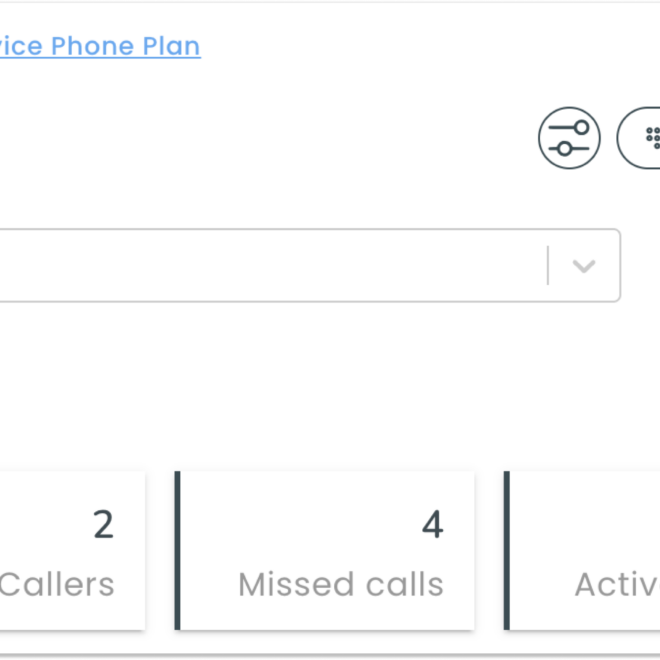Click inside the empty select field
Screen dimensions: 660x660
click(270, 266)
